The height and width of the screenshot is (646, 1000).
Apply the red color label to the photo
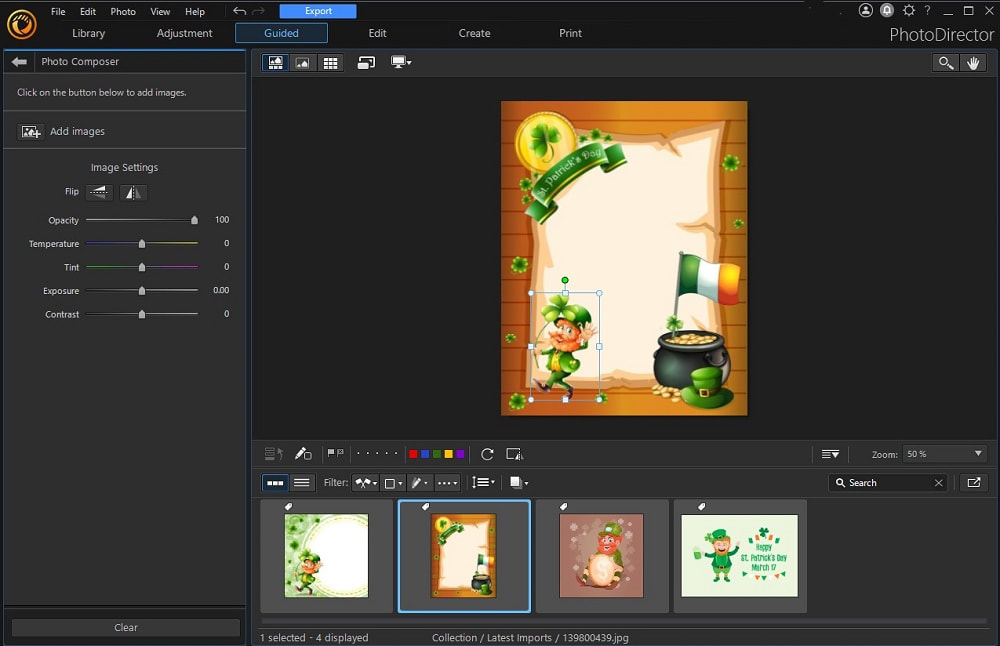[x=412, y=453]
